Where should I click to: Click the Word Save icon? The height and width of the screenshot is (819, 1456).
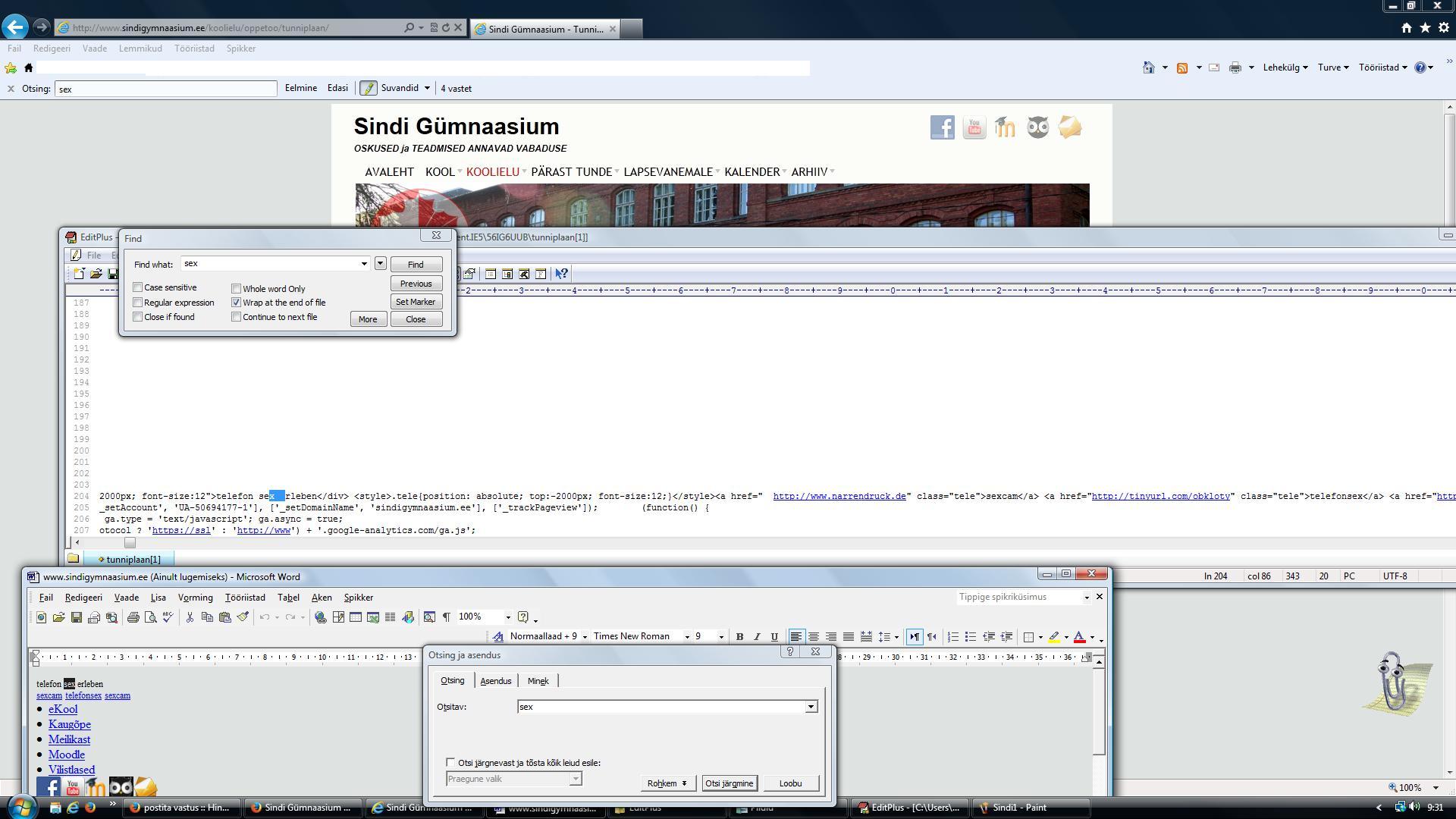click(x=76, y=617)
